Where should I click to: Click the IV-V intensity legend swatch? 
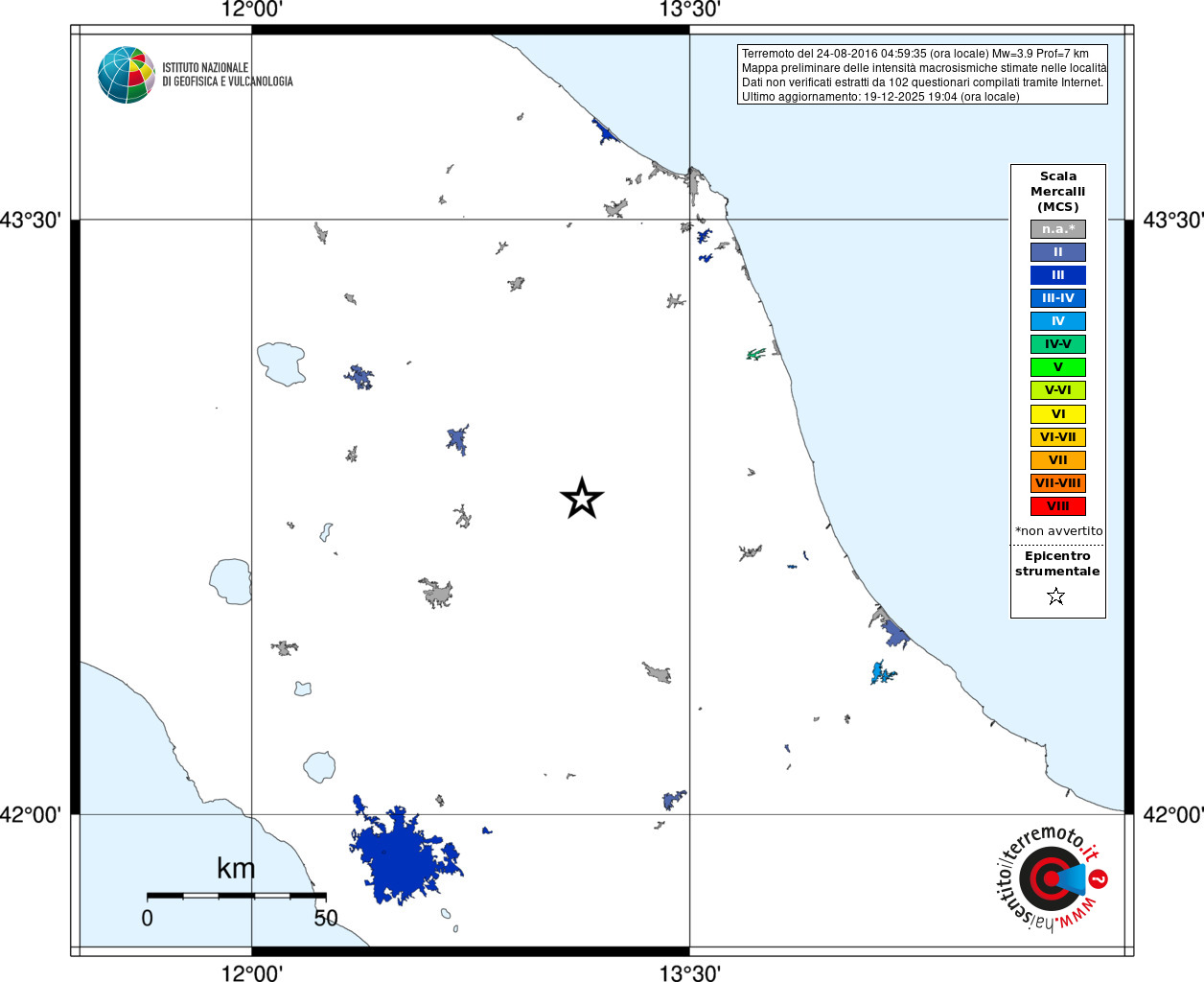point(1058,344)
